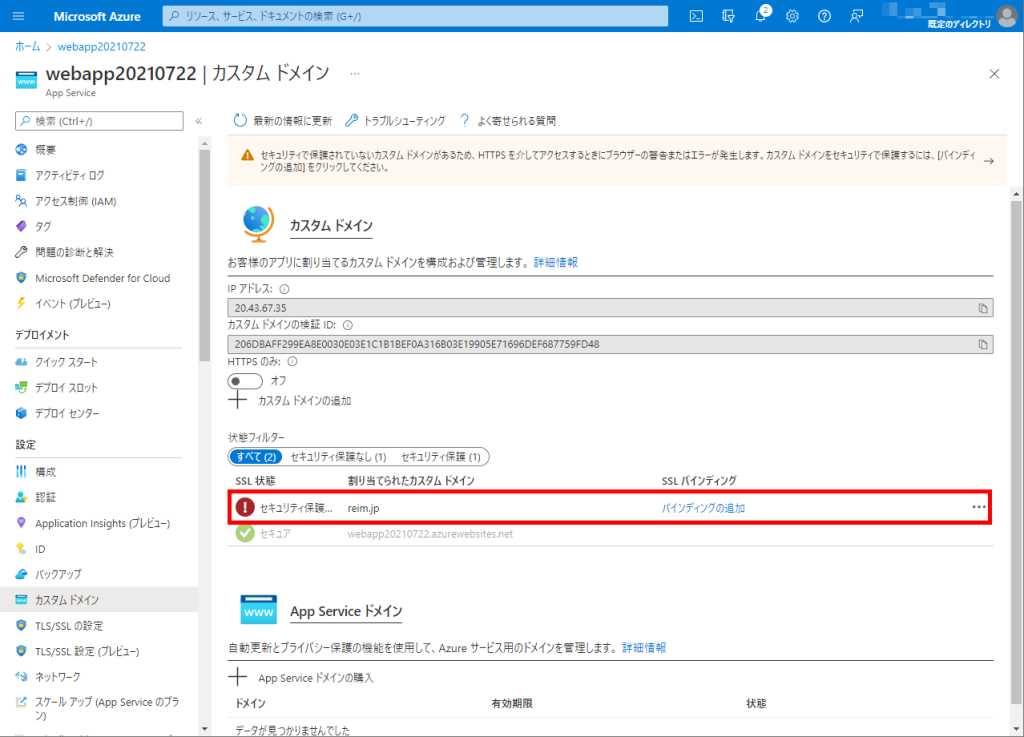
Task: Go to ホーム breadcrumb
Action: click(27, 46)
